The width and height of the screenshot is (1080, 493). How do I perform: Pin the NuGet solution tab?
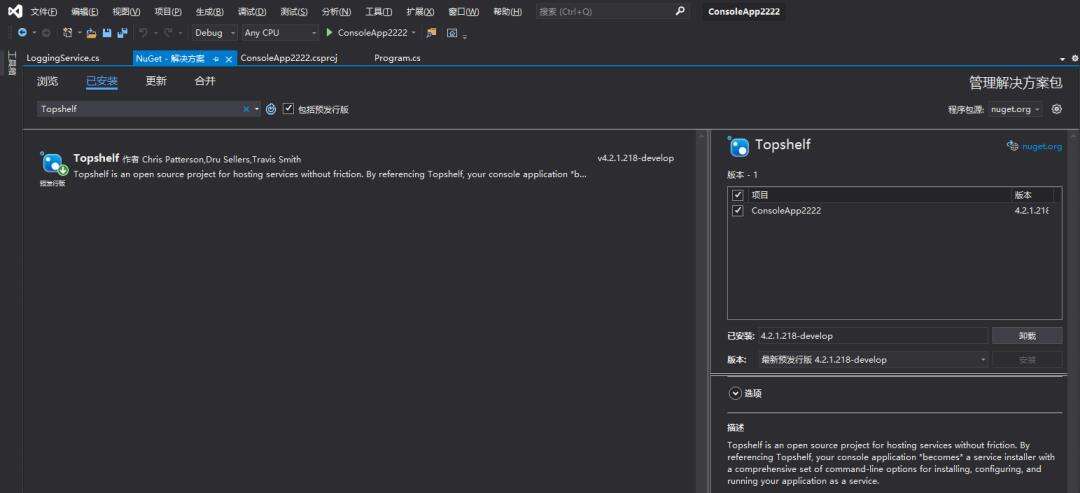pyautogui.click(x=216, y=59)
